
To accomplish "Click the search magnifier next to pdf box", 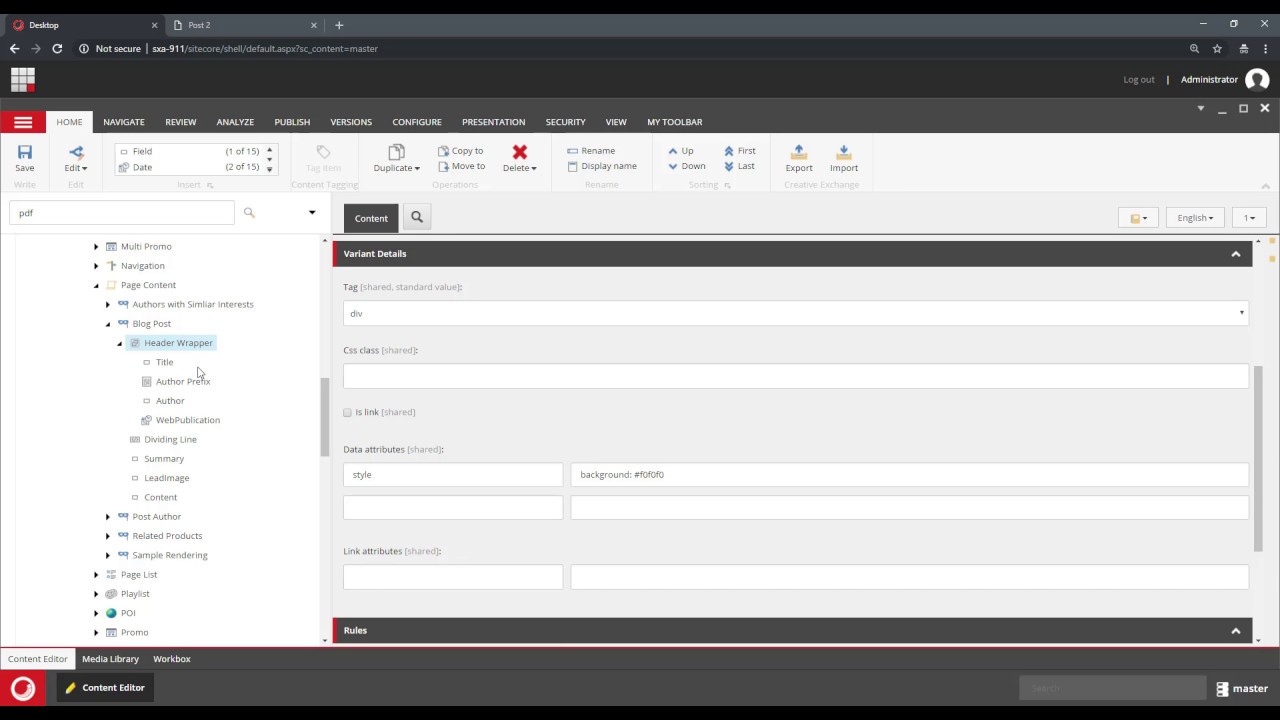I will [249, 212].
